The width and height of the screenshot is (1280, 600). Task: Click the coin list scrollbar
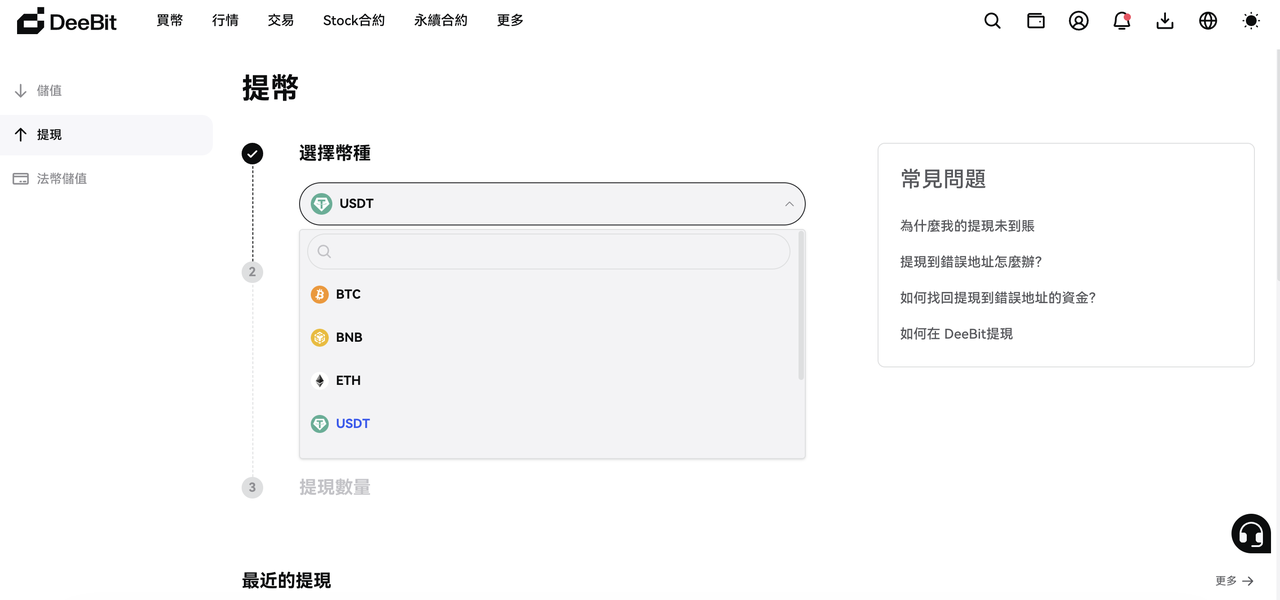coord(801,306)
